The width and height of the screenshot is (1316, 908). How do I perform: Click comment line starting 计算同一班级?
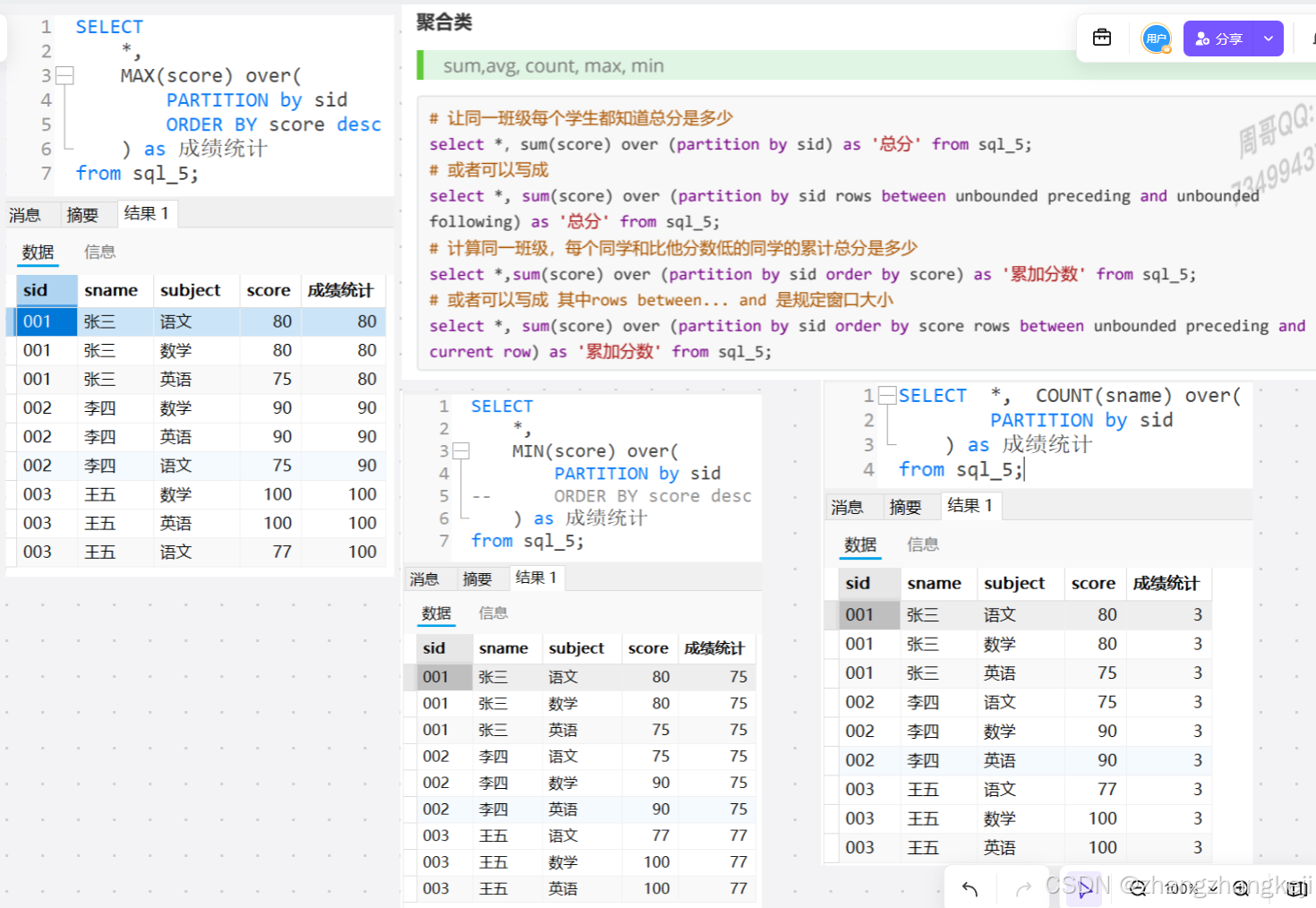click(x=673, y=248)
